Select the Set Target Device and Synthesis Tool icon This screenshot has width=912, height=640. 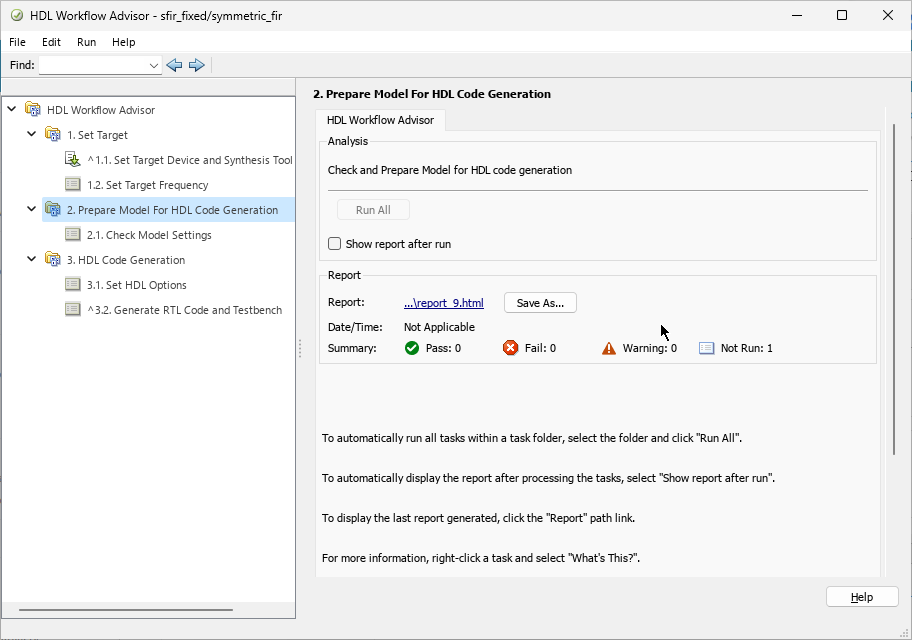coord(71,159)
